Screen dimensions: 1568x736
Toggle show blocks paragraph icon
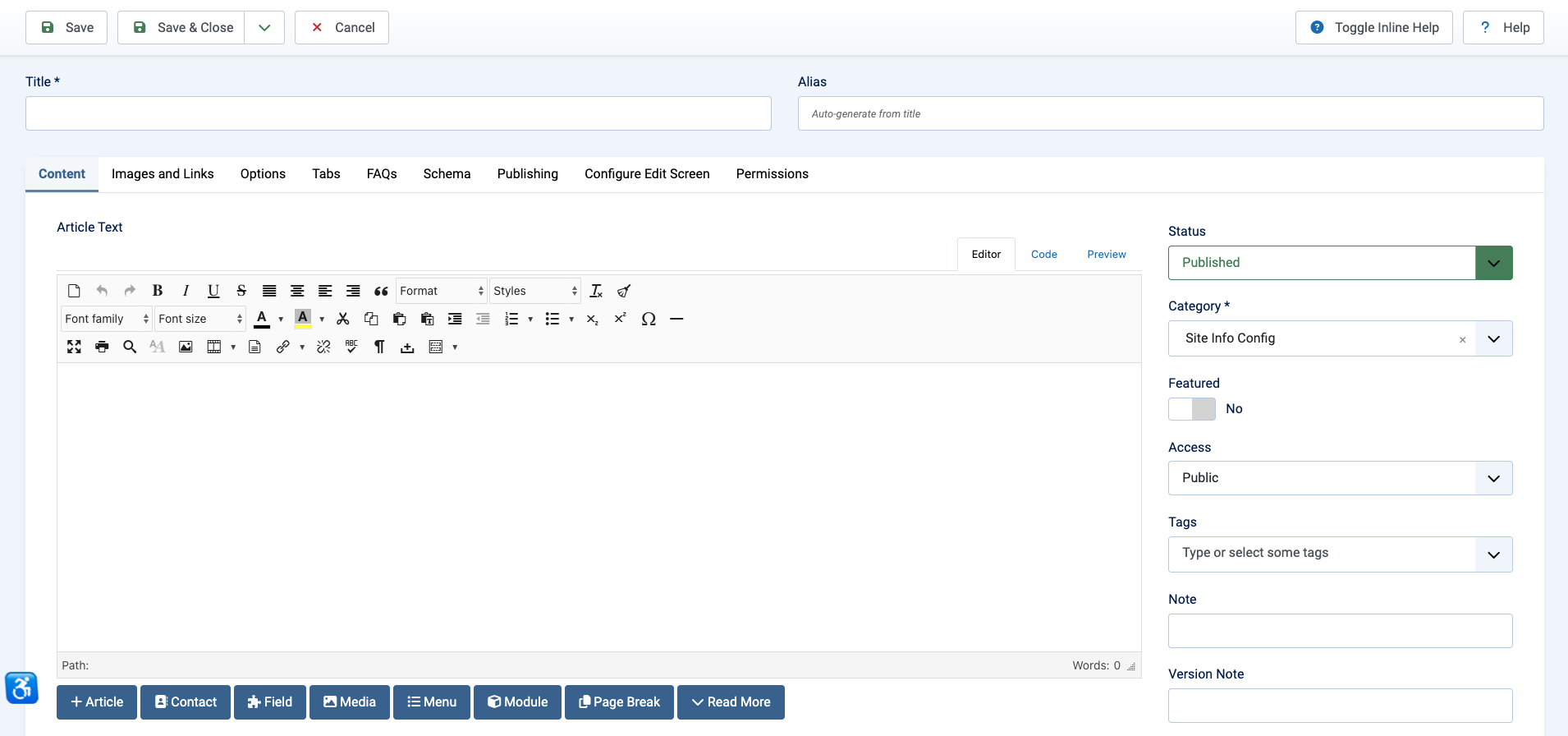coord(379,347)
